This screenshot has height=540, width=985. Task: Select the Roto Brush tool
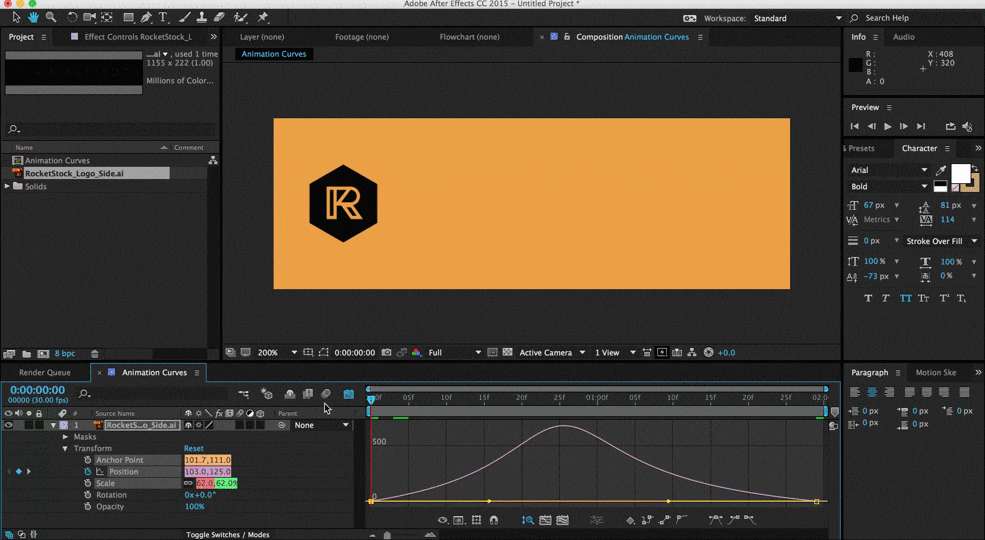coord(241,18)
